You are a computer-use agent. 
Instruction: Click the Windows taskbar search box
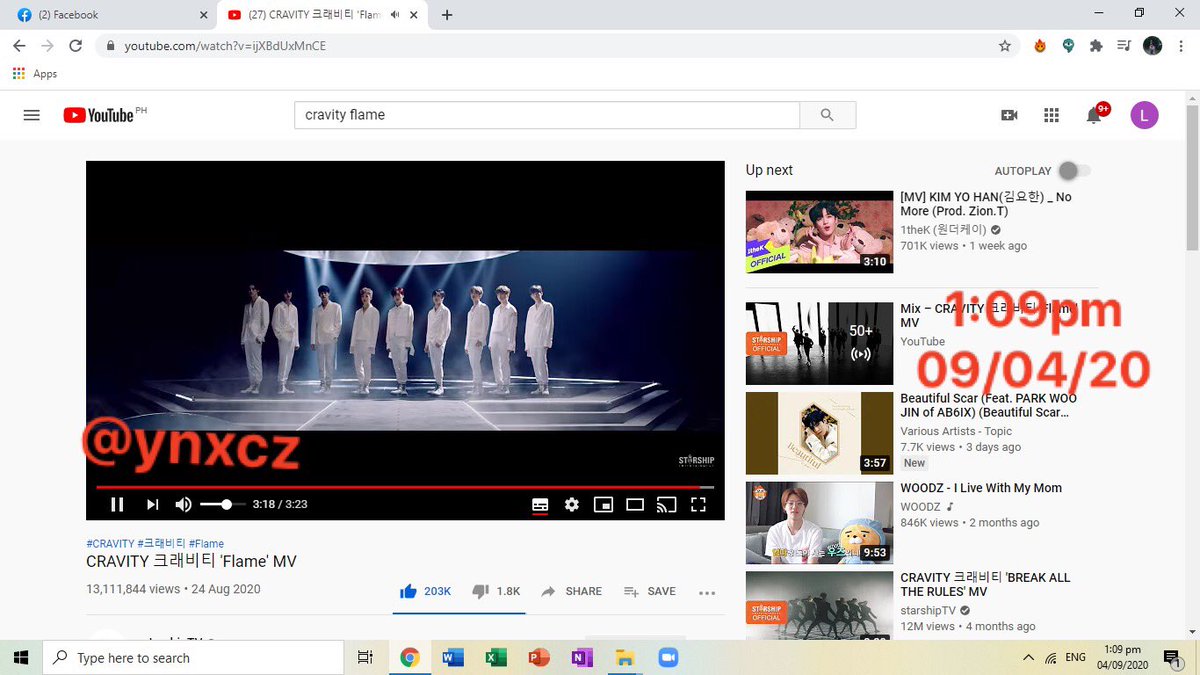click(x=193, y=657)
